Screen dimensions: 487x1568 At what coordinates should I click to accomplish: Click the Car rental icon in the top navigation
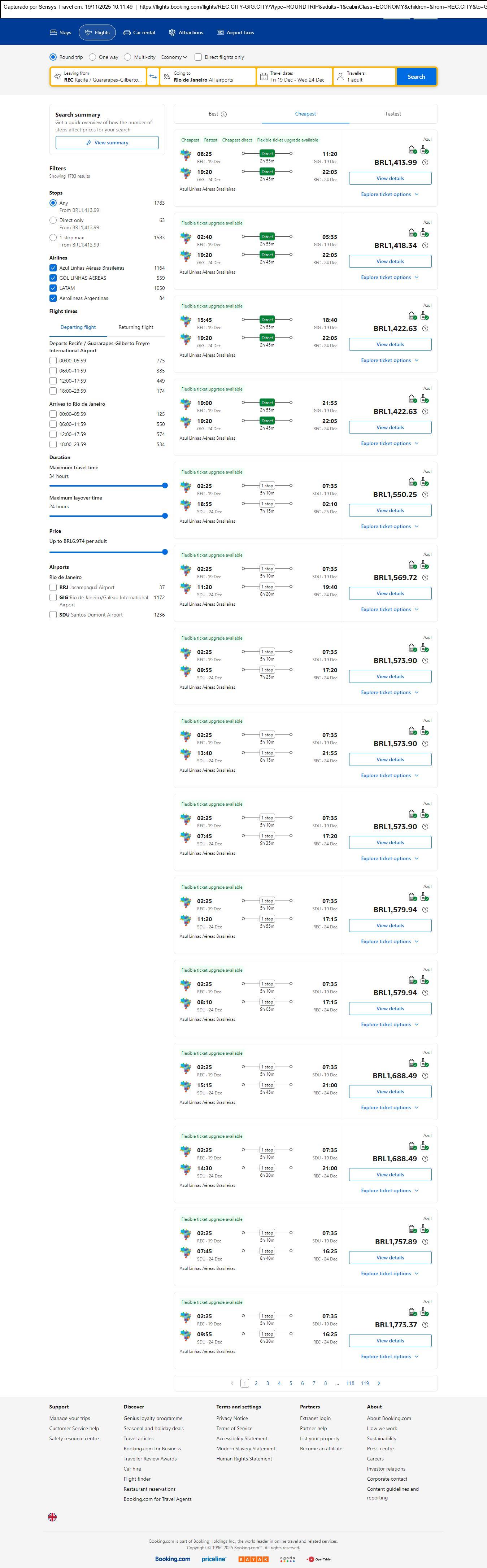tap(127, 33)
